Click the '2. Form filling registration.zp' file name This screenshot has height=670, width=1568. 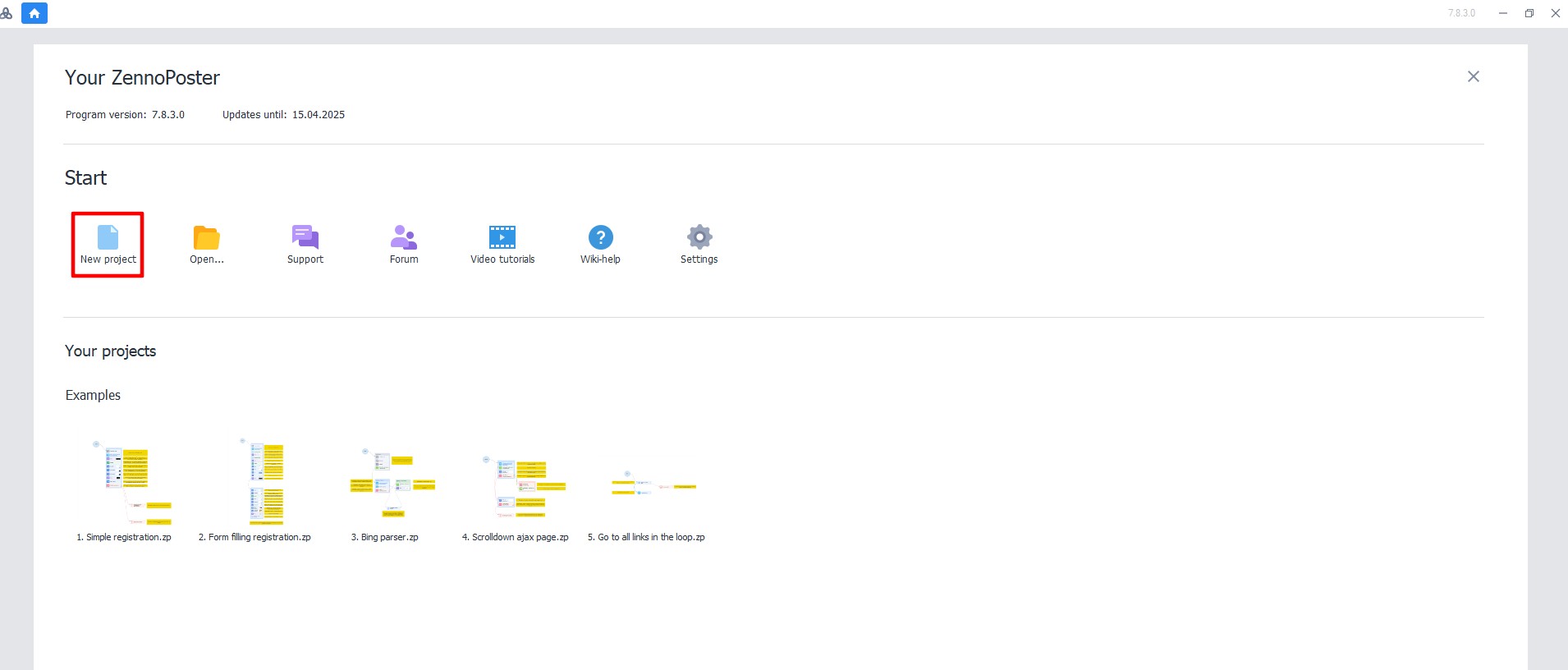[254, 537]
